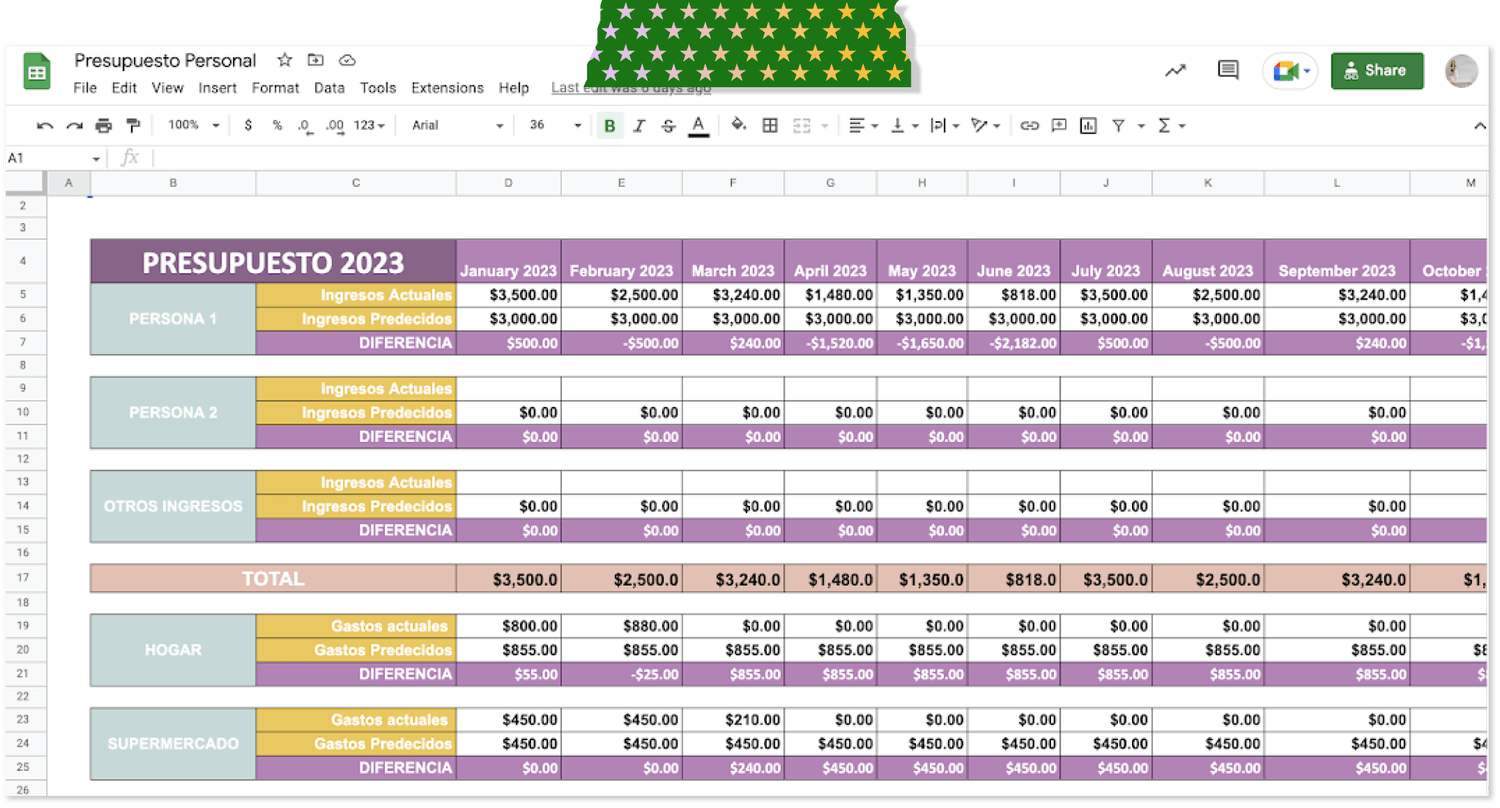Insert a comment from the toolbar
Screen dimensions: 1500x808
1059,126
